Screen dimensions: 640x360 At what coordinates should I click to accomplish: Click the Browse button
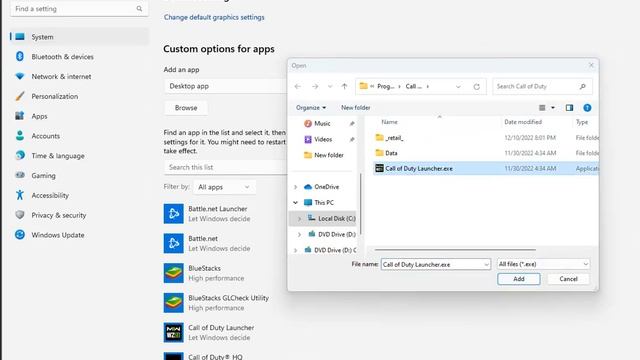point(186,108)
